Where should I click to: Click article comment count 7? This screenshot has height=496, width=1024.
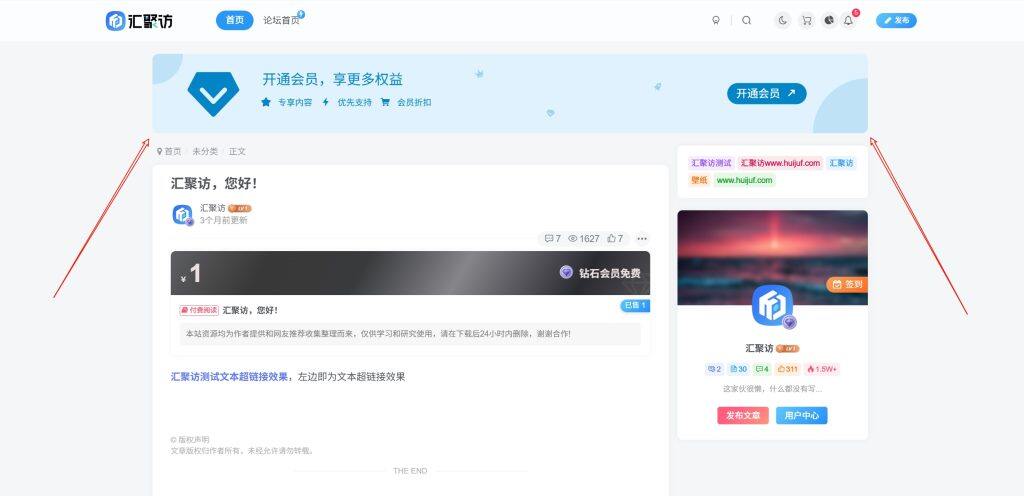(552, 239)
